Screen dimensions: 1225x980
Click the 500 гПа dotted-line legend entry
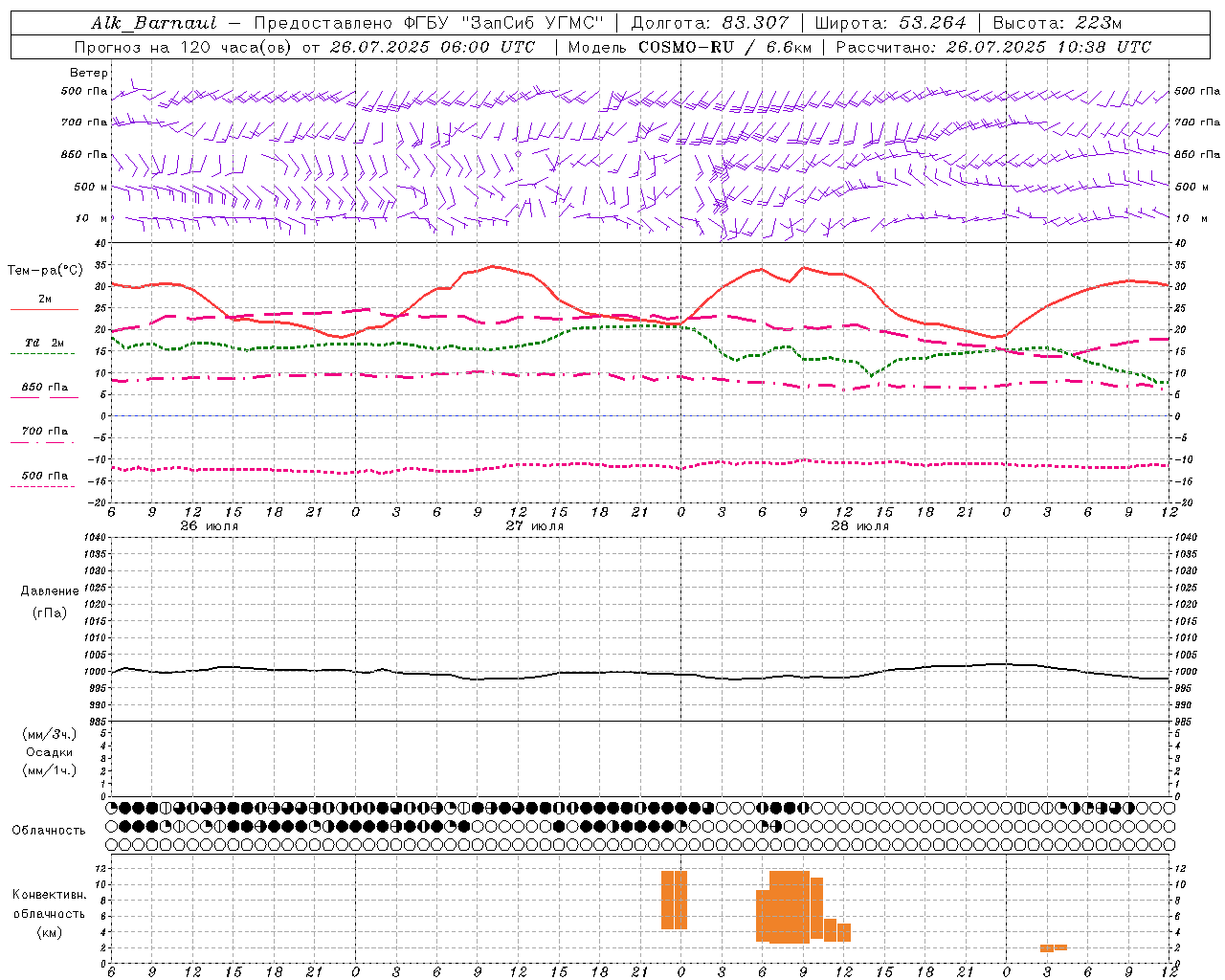pos(45,476)
